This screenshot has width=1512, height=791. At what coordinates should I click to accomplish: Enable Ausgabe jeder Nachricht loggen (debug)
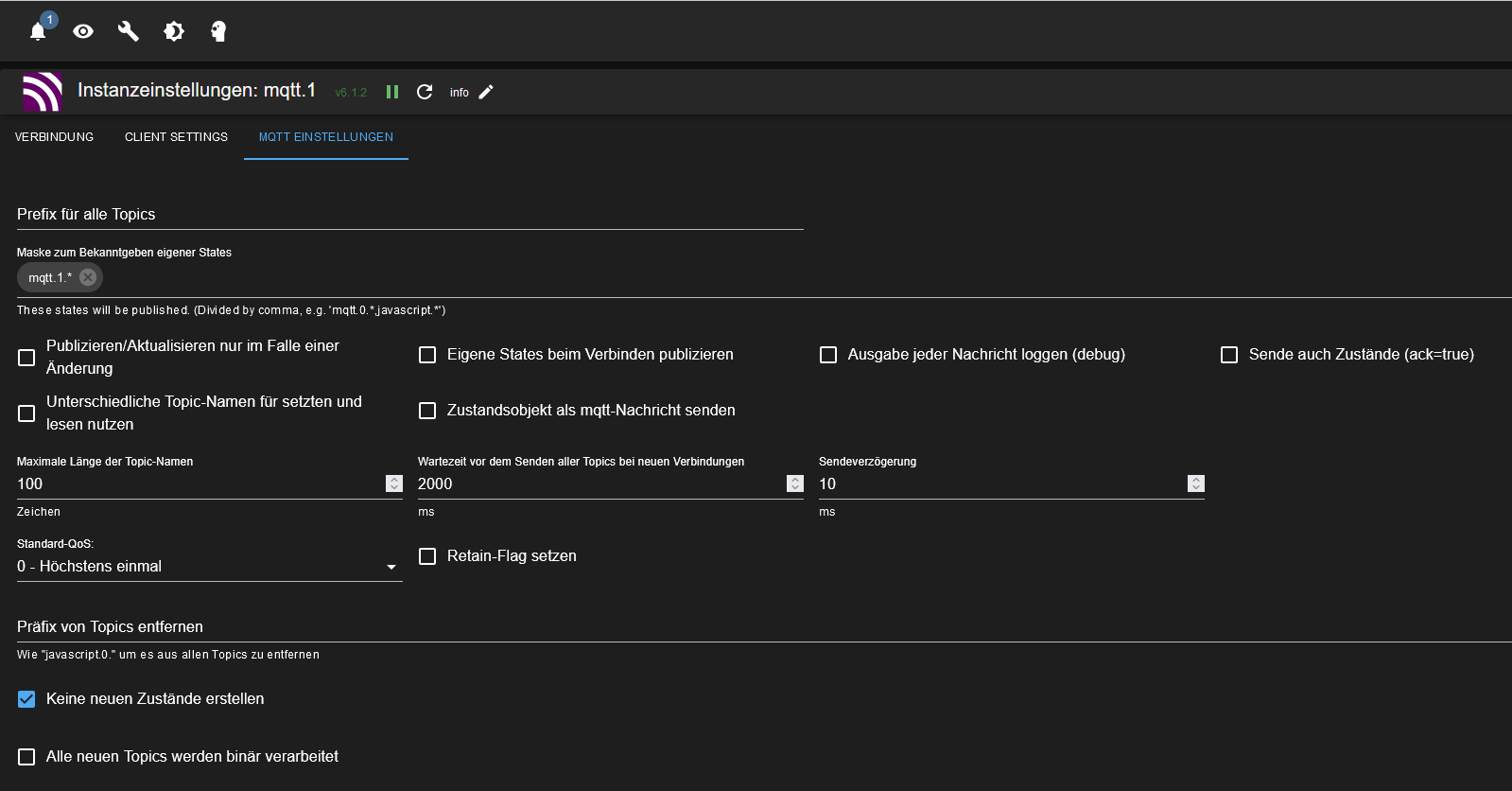[x=828, y=355]
